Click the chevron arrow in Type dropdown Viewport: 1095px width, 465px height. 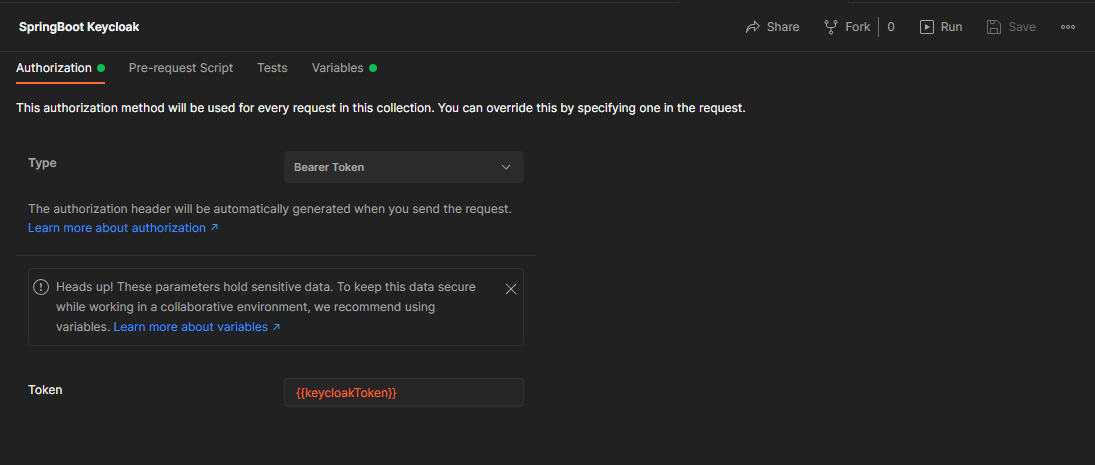[506, 168]
